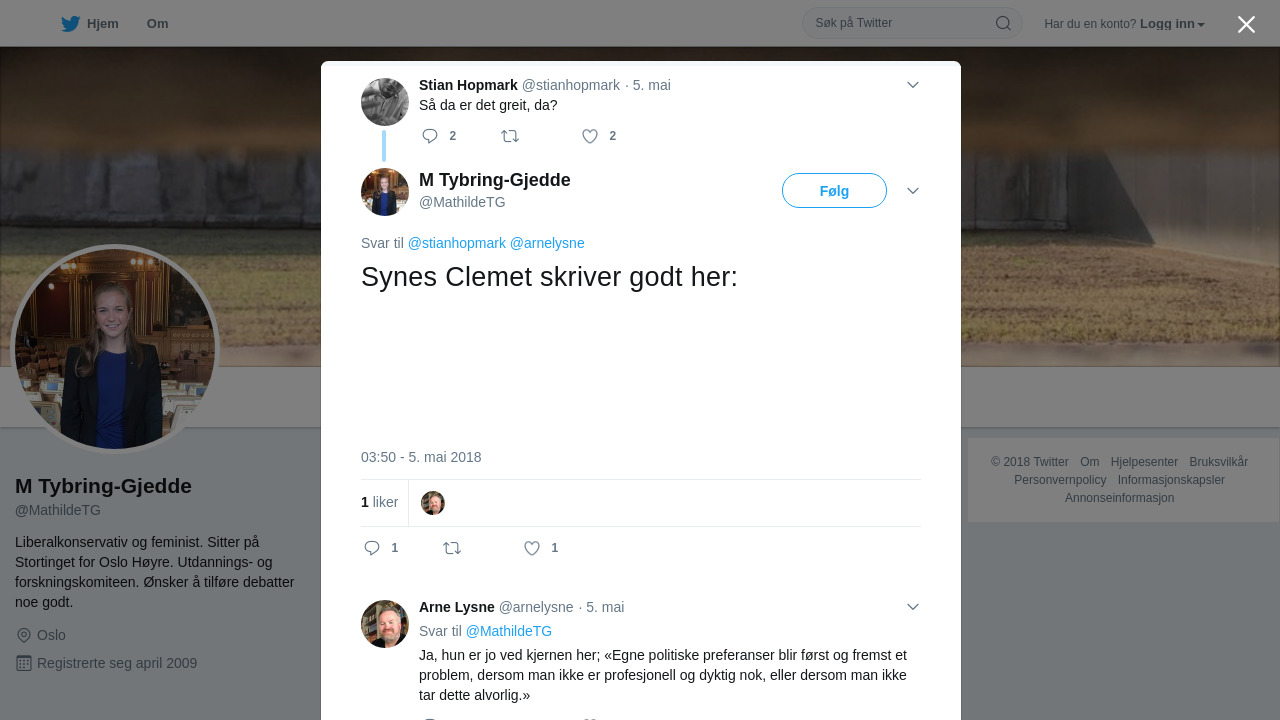Like Stian Hopmark's tweet
This screenshot has height=720, width=1280.
pos(590,136)
